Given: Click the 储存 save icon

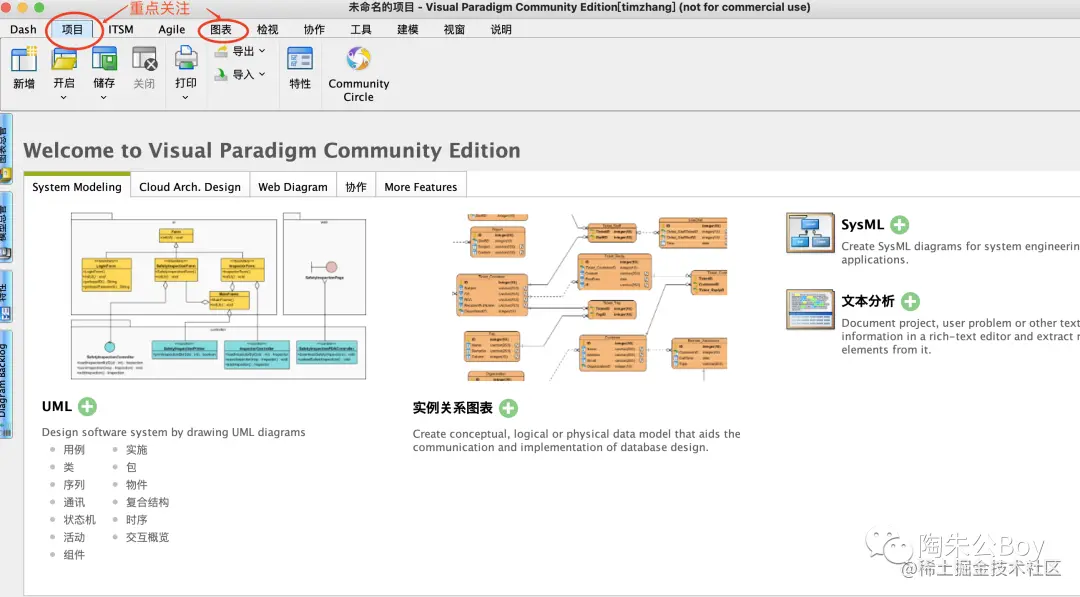Looking at the screenshot, I should [x=104, y=59].
